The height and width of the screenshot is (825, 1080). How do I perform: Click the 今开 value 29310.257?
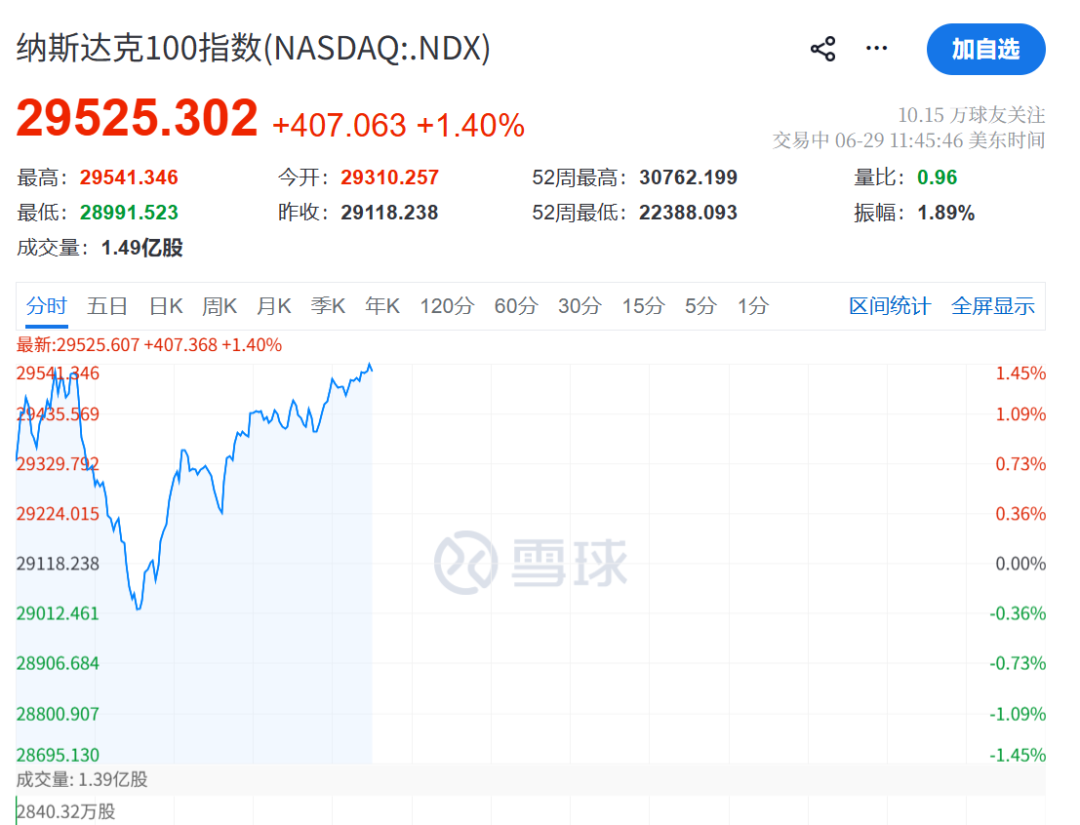[x=390, y=178]
